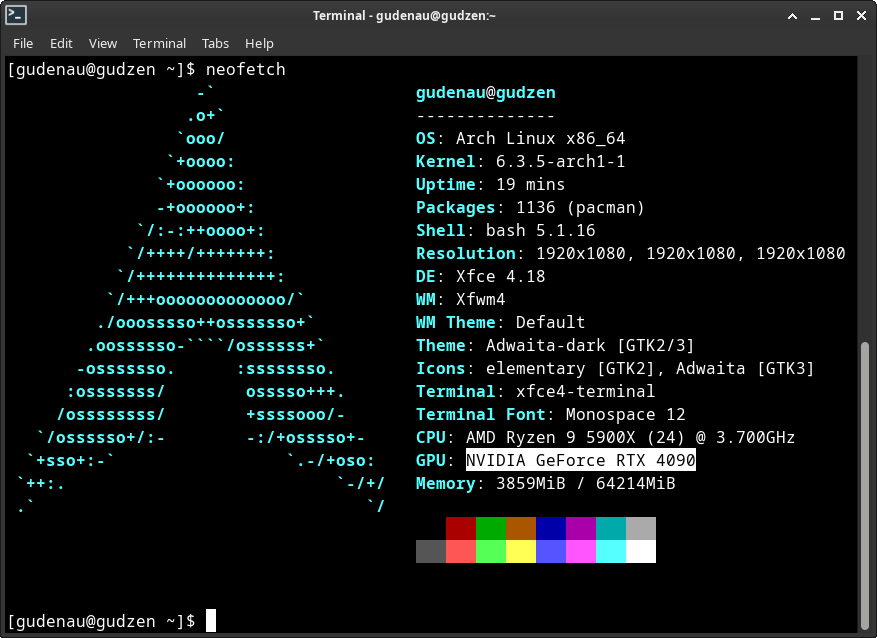
Task: Click the Icons line with elementary
Action: click(615, 368)
